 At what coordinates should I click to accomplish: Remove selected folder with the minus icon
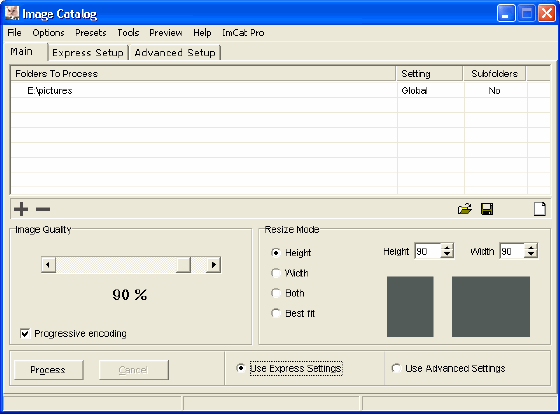pos(43,209)
